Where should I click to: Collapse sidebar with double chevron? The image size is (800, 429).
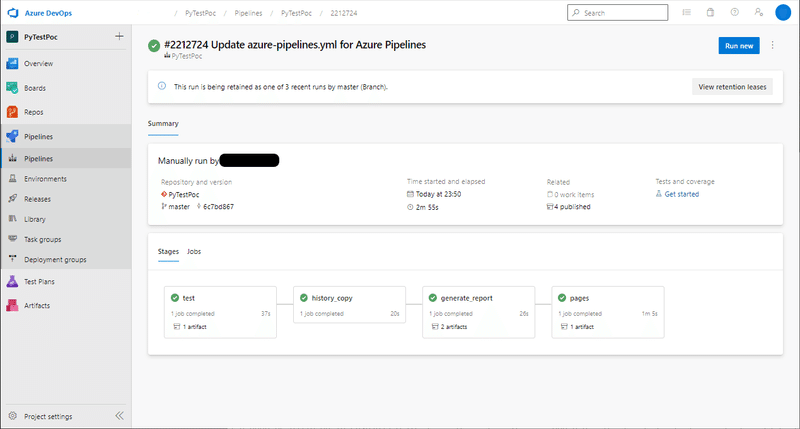(119, 416)
